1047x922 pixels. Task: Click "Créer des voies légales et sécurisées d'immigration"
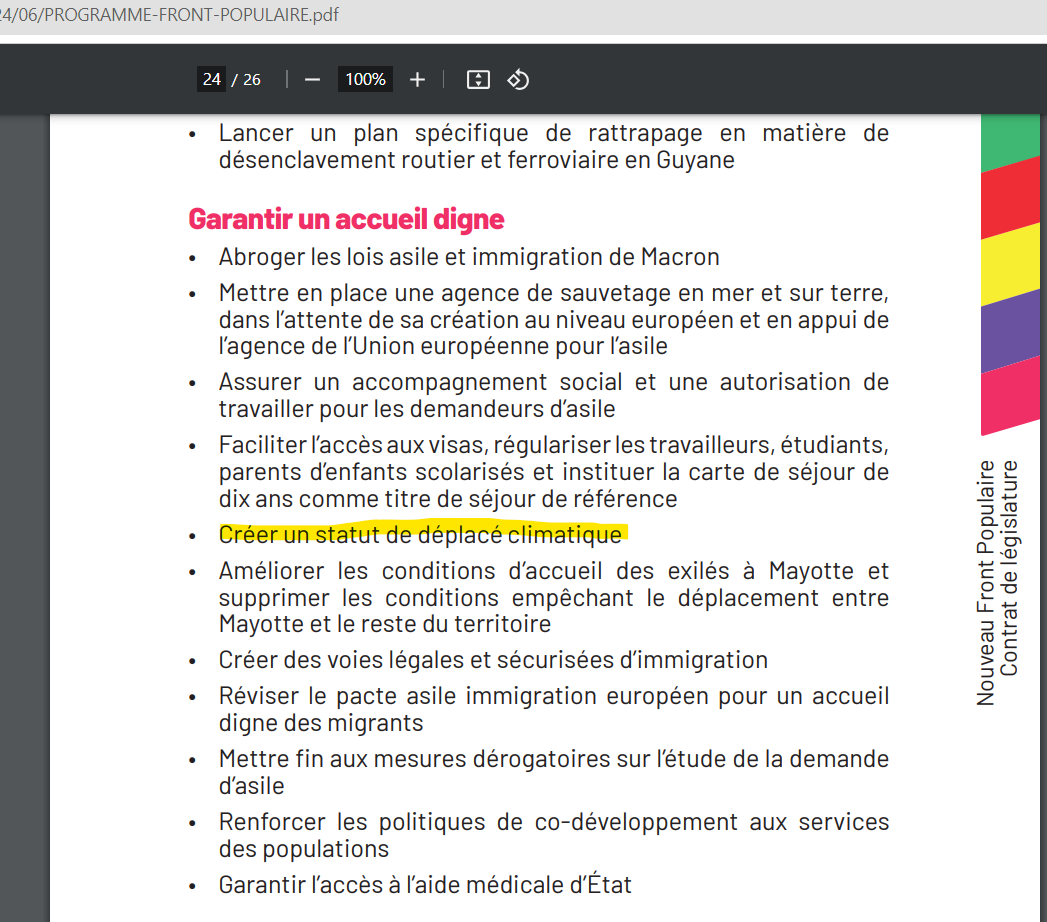(x=493, y=660)
